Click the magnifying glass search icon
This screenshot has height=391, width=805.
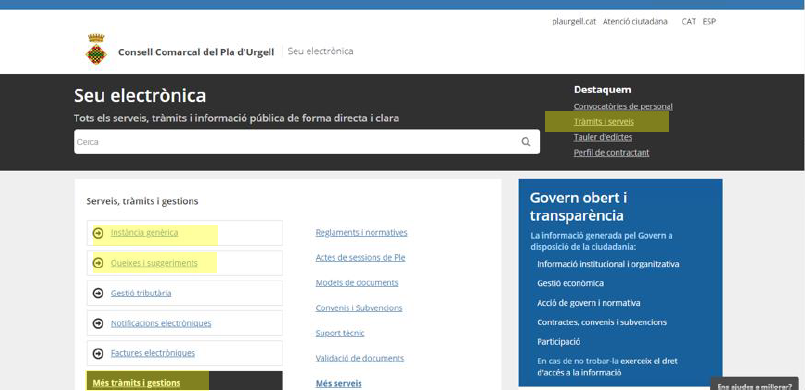tap(526, 142)
